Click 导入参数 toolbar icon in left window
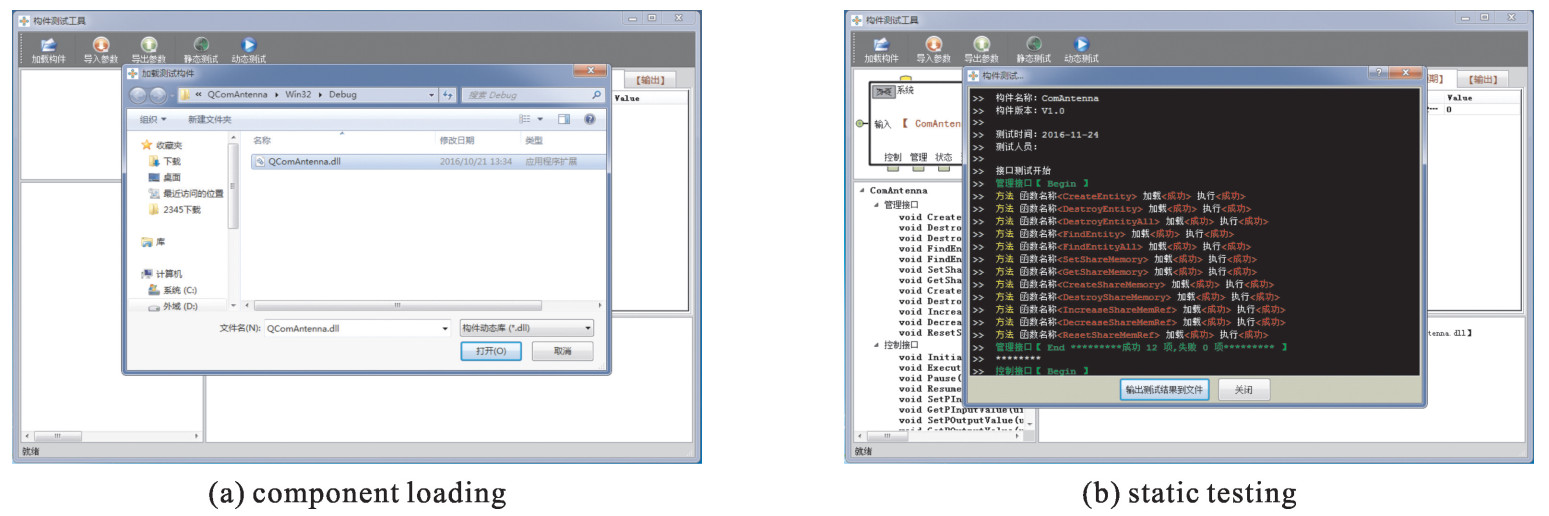Screen dimensions: 1549x516 (x=100, y=45)
